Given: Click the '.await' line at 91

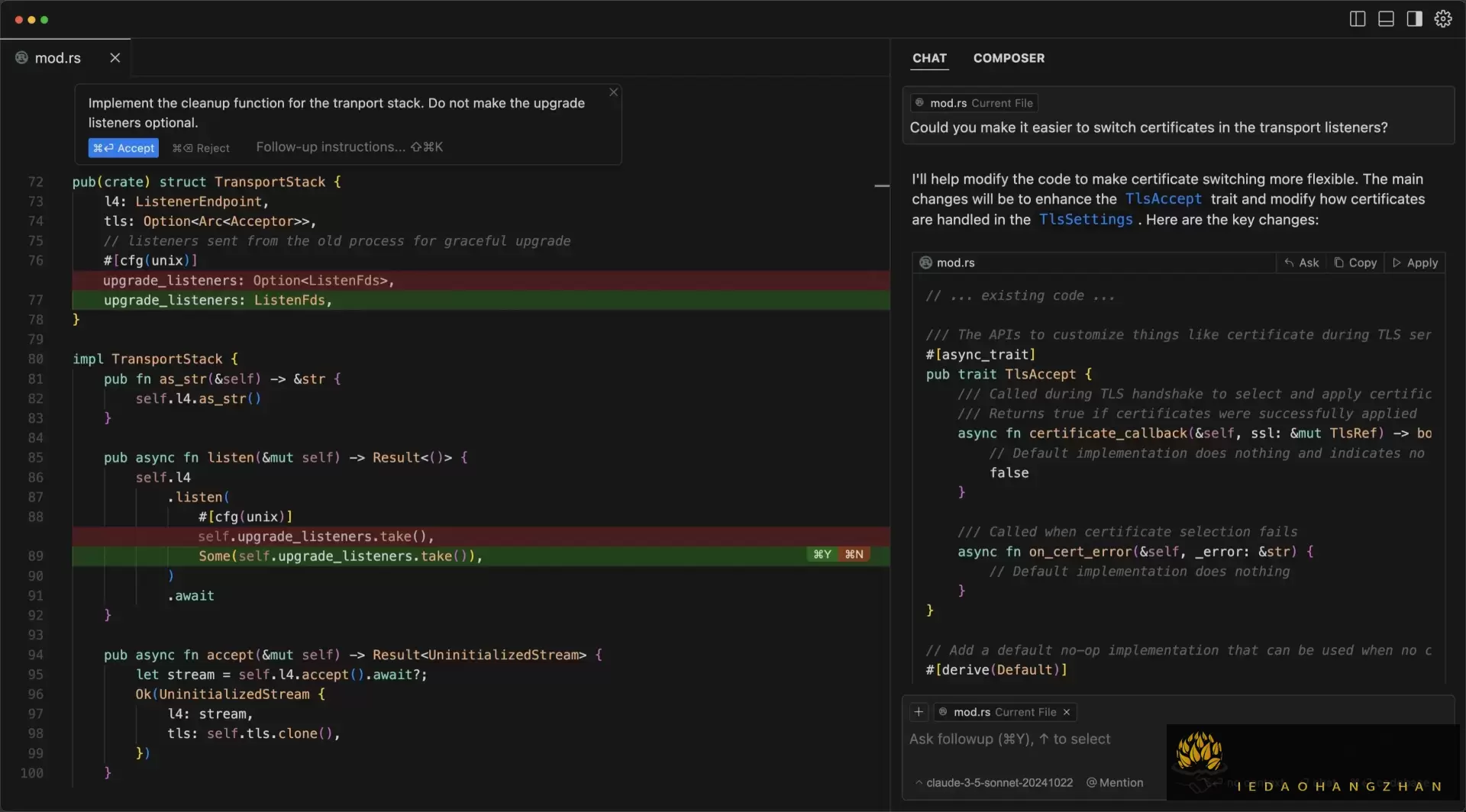Looking at the screenshot, I should point(190,595).
